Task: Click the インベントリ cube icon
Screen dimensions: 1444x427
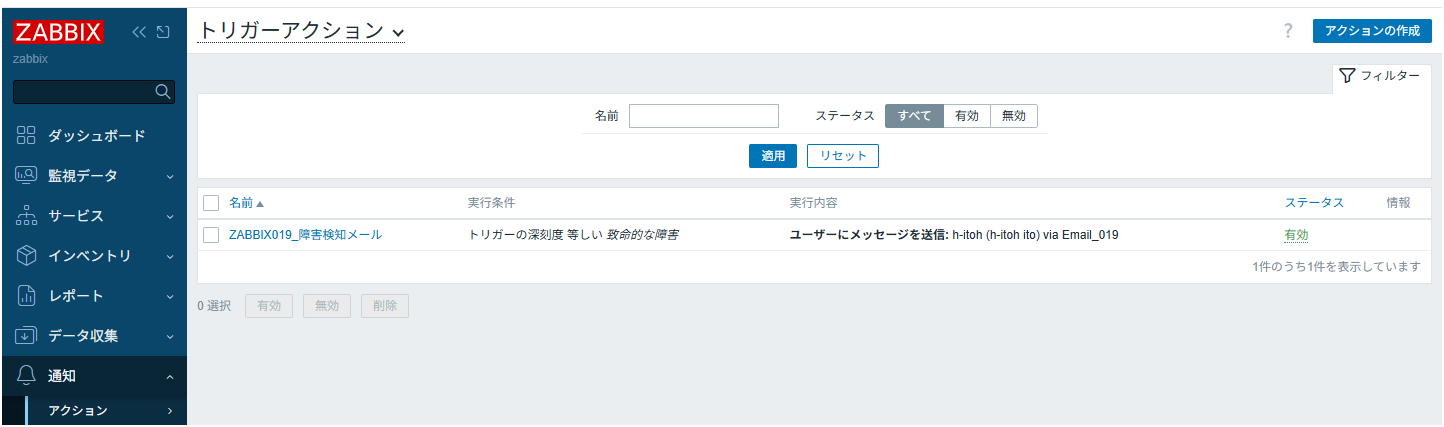Action: 27,256
